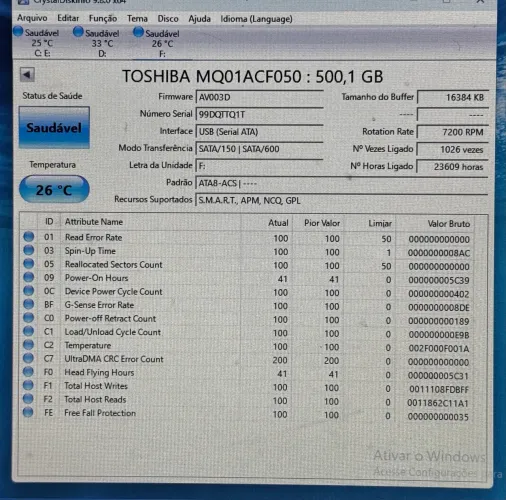The width and height of the screenshot is (506, 500).
Task: Open the Editar menu
Action: pos(68,18)
